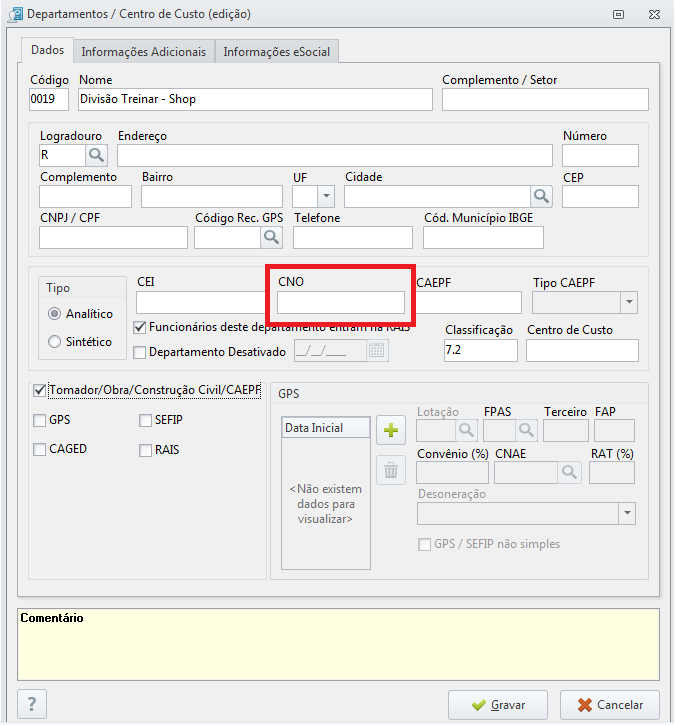Screen dimensions: 675x725
Task: Check the GPS checkbox
Action: [40, 420]
